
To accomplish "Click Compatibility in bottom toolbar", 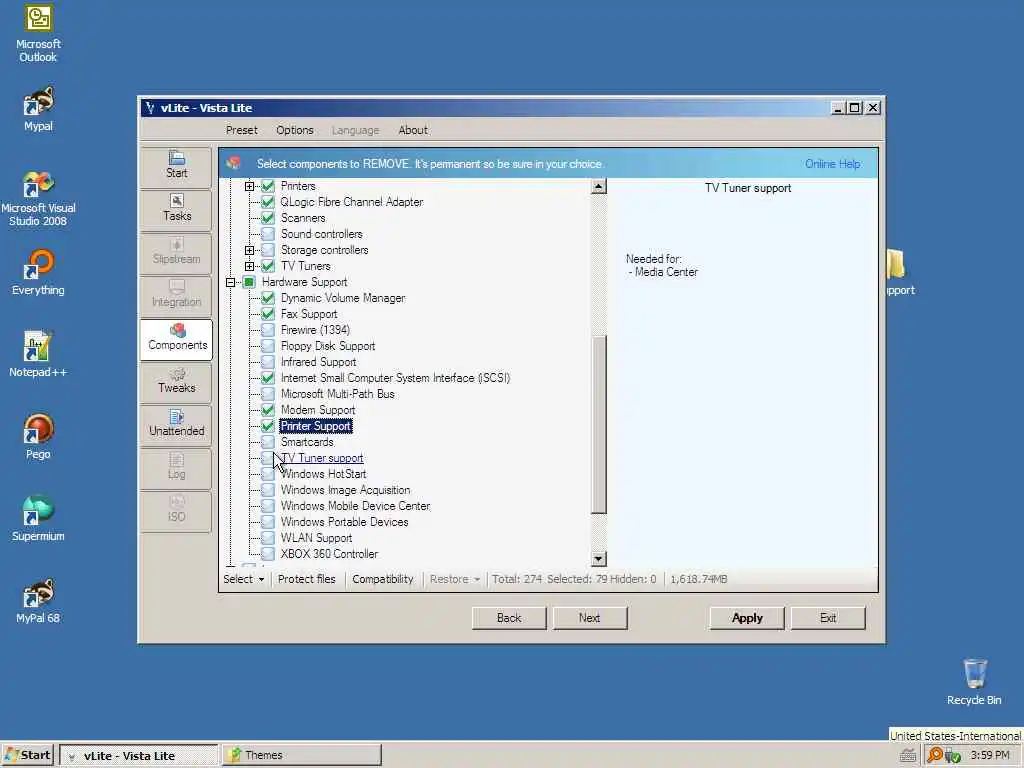I will [x=383, y=579].
